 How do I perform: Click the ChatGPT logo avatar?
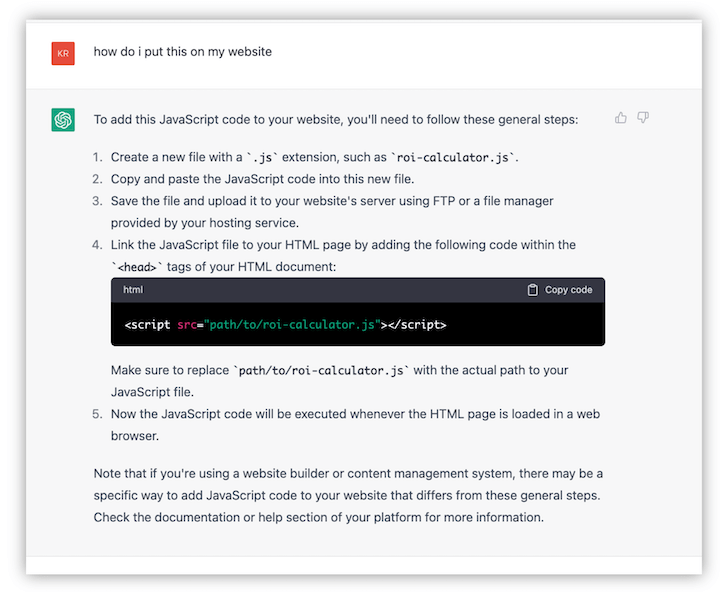tap(63, 120)
